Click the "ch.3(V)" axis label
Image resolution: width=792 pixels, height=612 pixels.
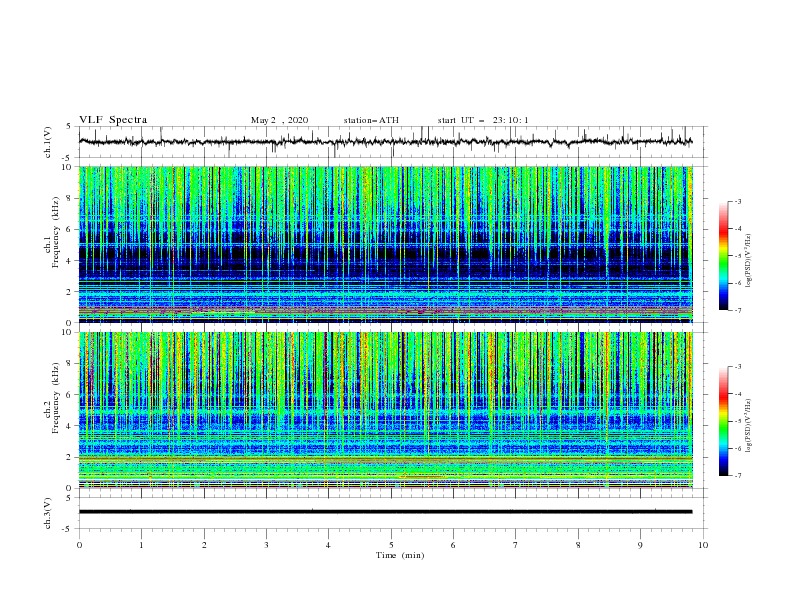coord(48,513)
